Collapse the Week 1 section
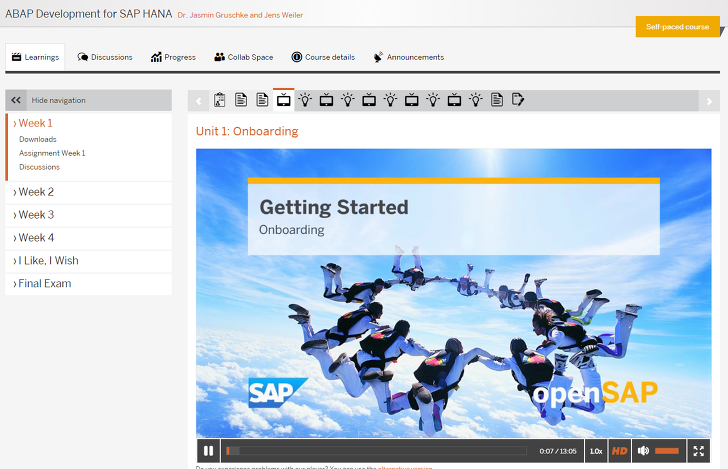This screenshot has height=469, width=728. [33, 123]
